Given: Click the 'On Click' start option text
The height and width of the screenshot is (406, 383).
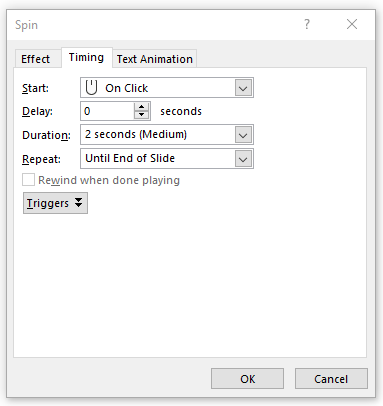Looking at the screenshot, I should (x=127, y=88).
